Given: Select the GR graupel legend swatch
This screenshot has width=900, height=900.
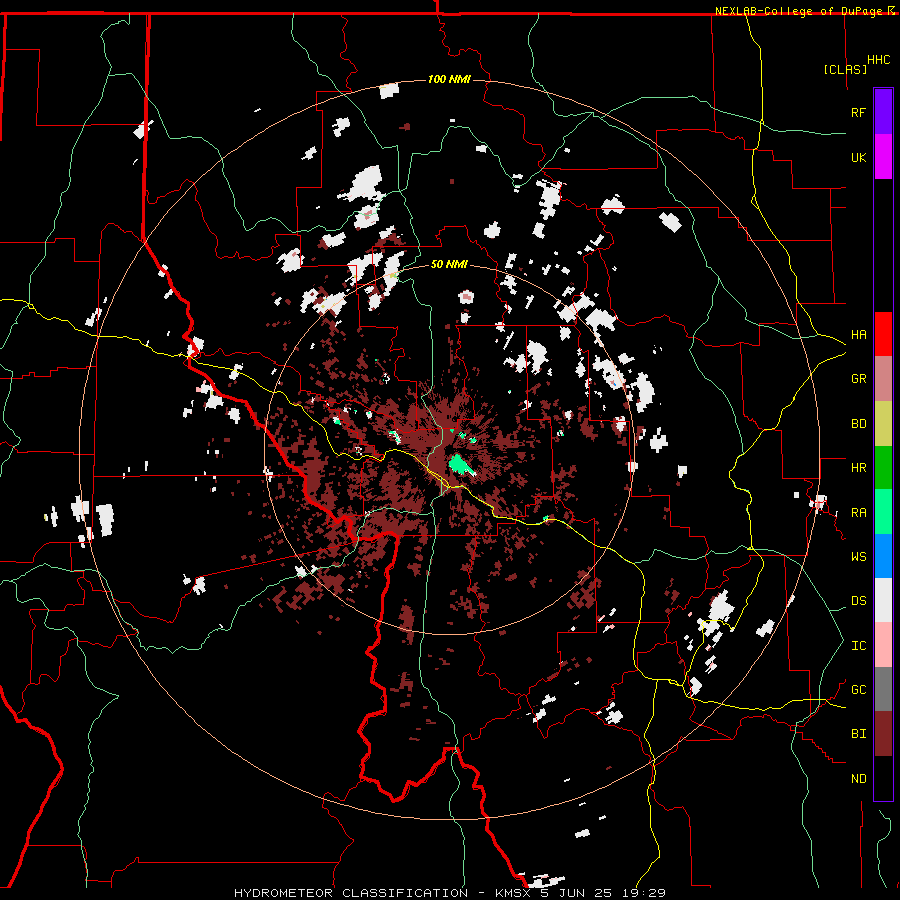Looking at the screenshot, I should click(x=883, y=379).
